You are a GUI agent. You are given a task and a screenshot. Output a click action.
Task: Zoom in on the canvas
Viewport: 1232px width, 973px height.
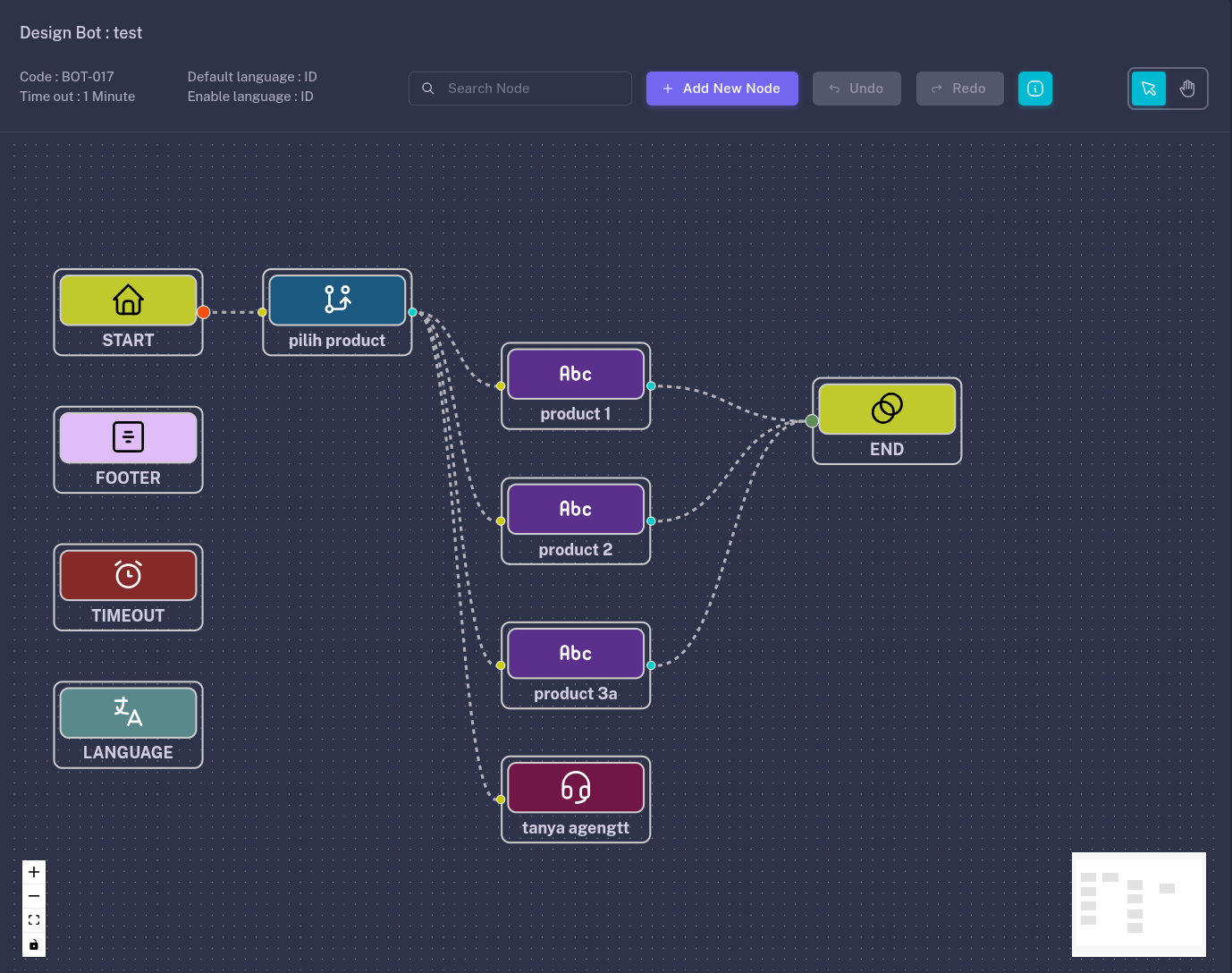(34, 872)
